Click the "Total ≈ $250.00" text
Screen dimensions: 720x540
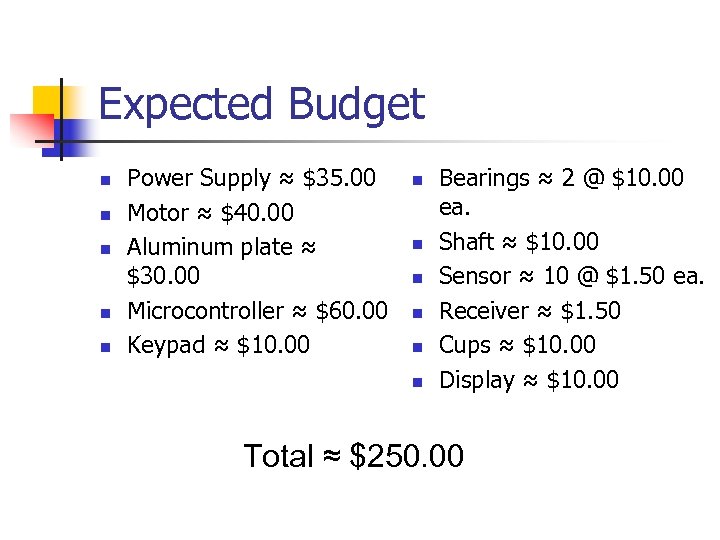(x=354, y=456)
